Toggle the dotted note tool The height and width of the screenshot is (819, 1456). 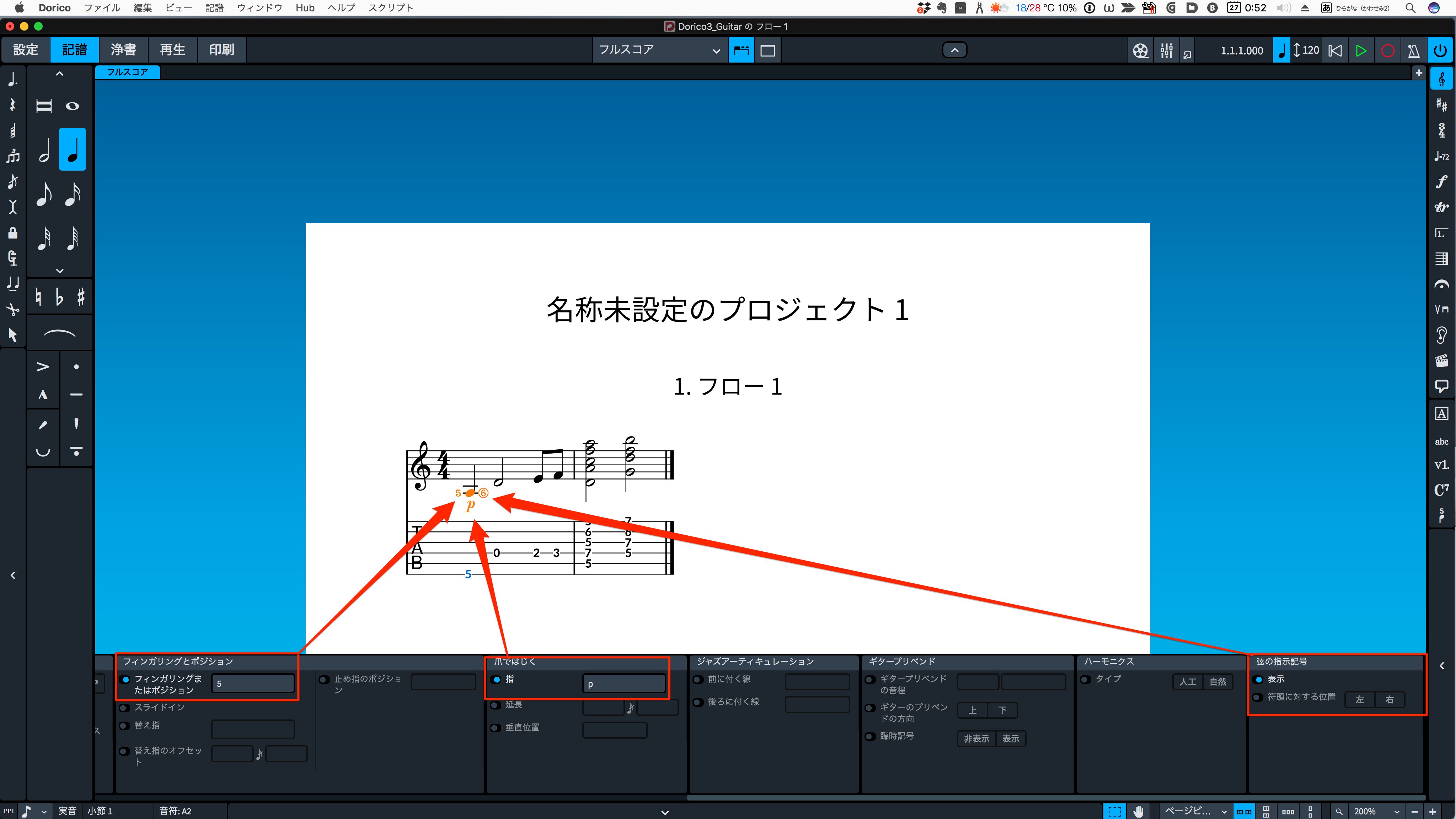pos(12,79)
